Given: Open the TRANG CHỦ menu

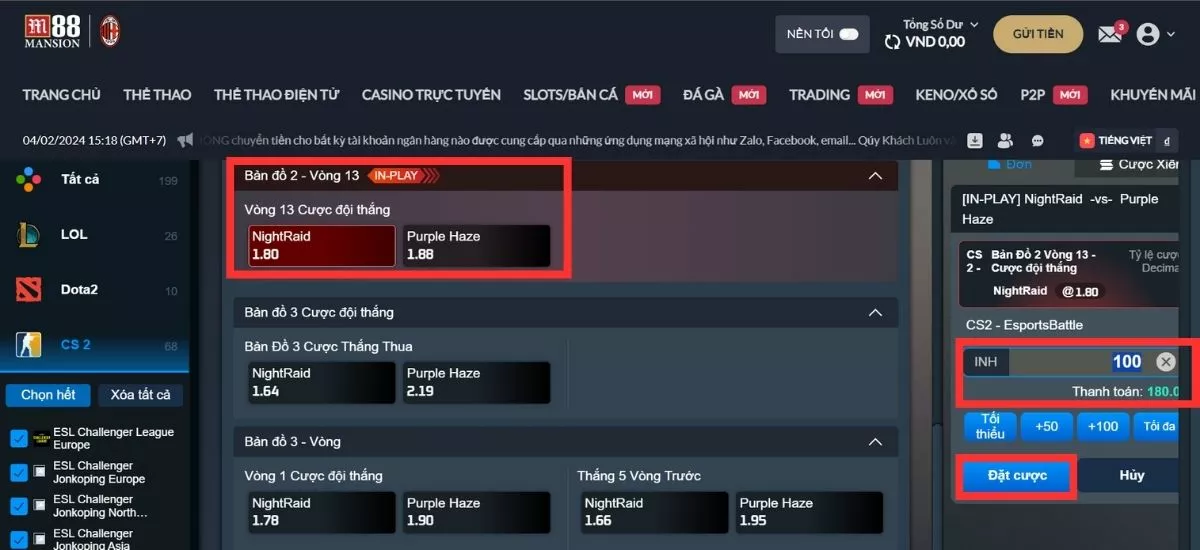Looking at the screenshot, I should 62,95.
